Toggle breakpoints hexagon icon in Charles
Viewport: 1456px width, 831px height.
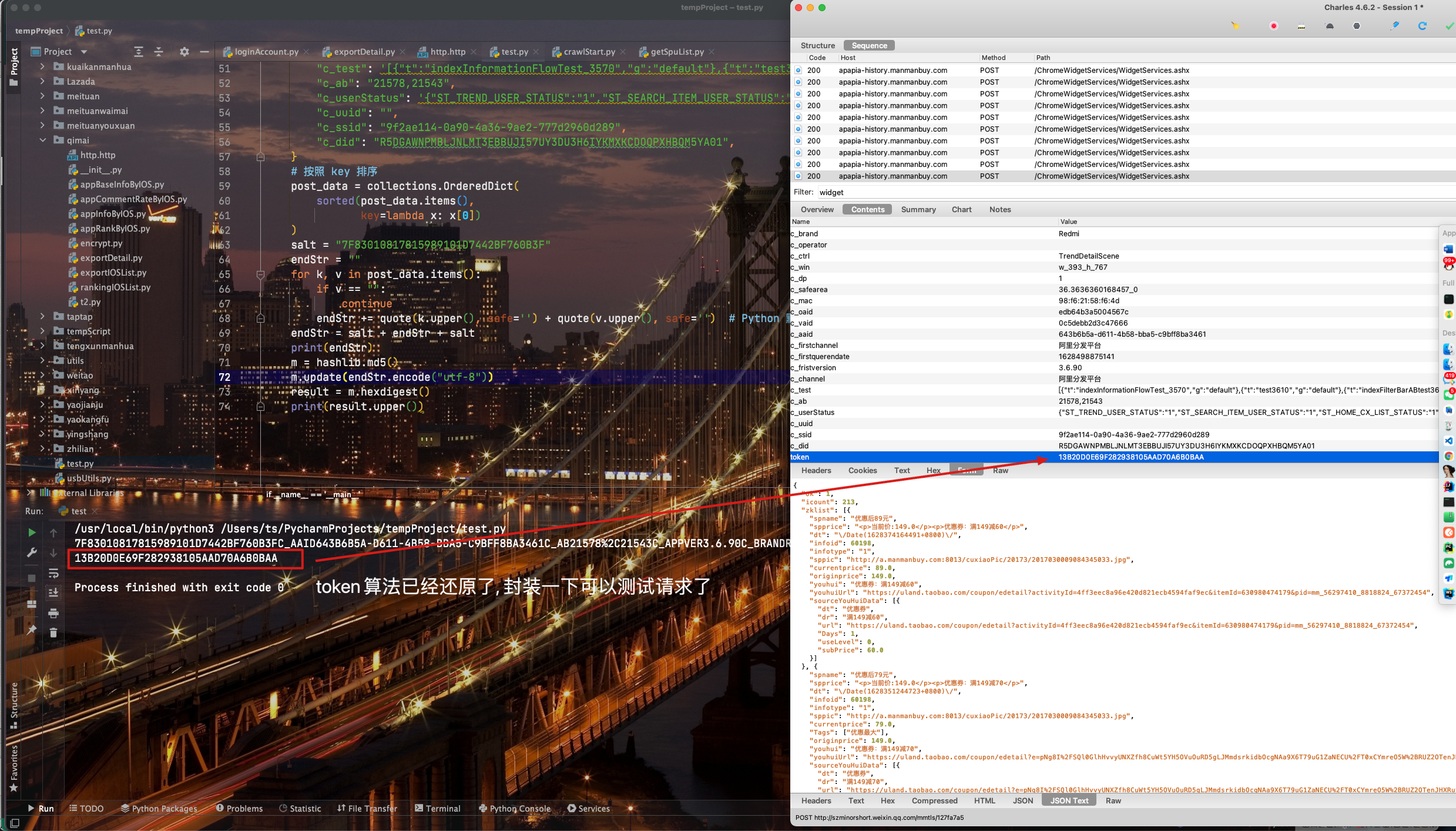point(1356,26)
